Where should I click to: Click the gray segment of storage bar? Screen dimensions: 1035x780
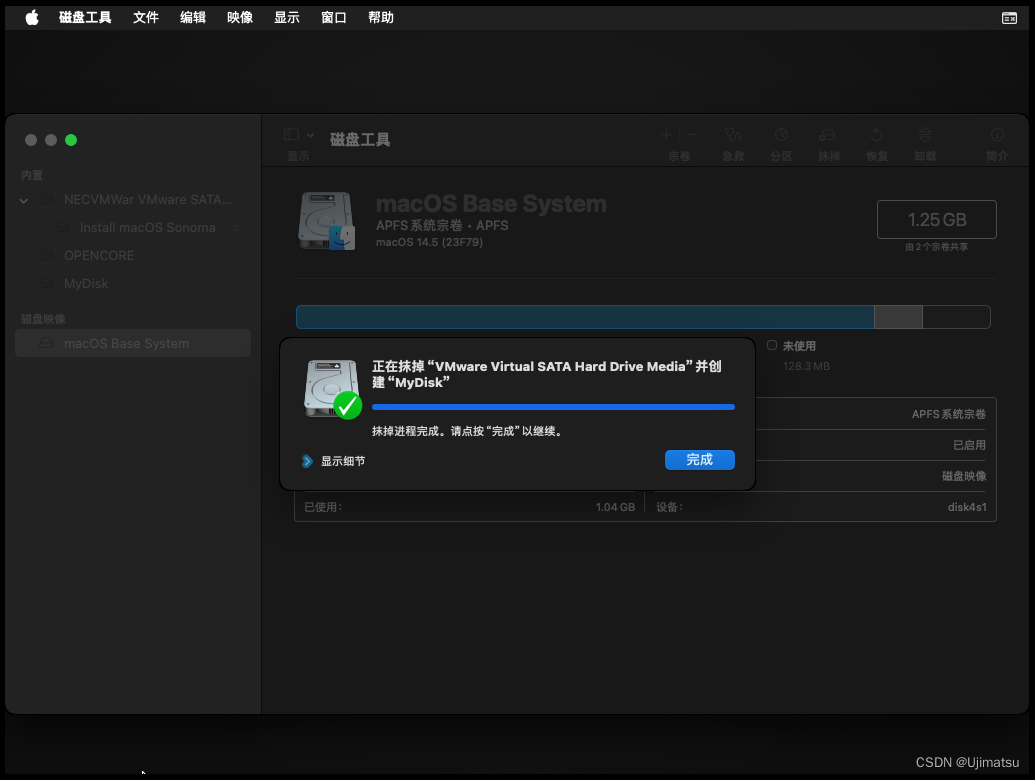[898, 317]
